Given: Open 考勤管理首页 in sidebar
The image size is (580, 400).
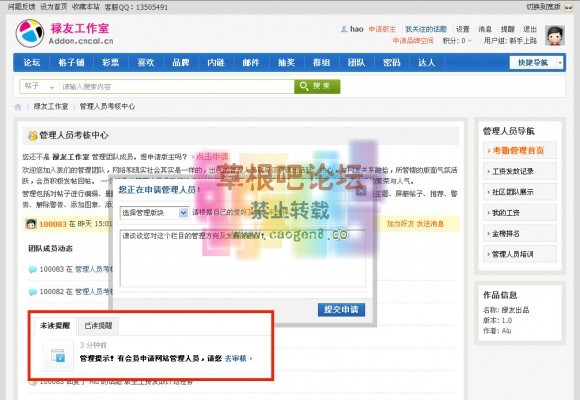Looking at the screenshot, I should pos(520,150).
